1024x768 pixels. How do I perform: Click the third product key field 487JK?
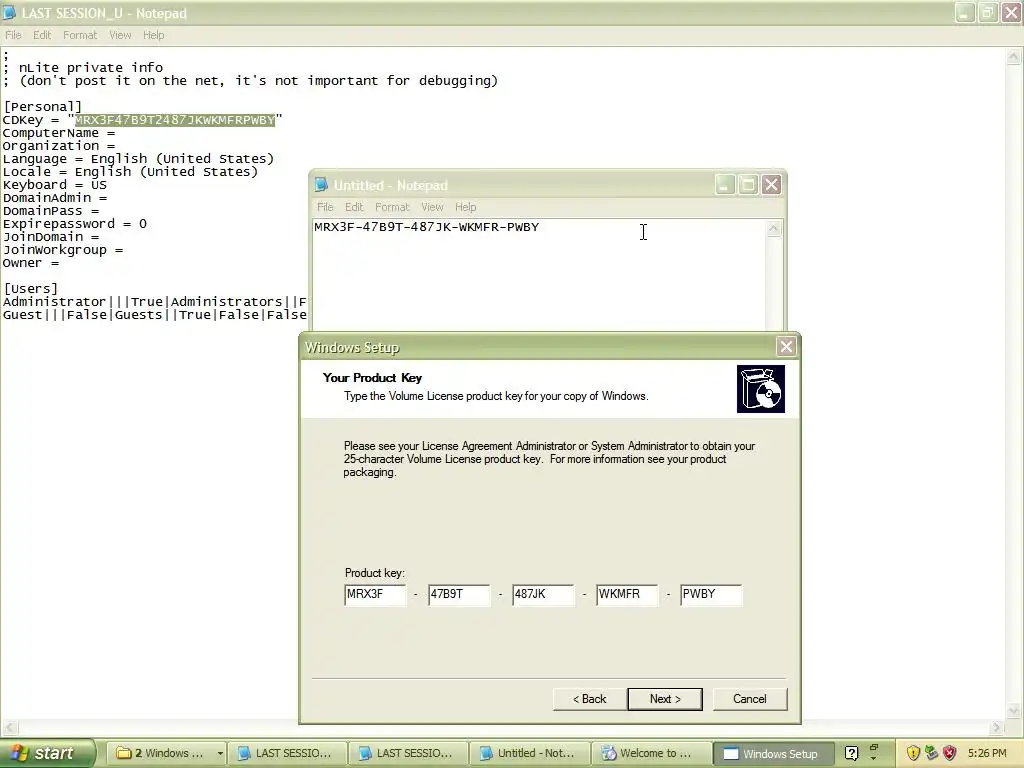pyautogui.click(x=543, y=594)
